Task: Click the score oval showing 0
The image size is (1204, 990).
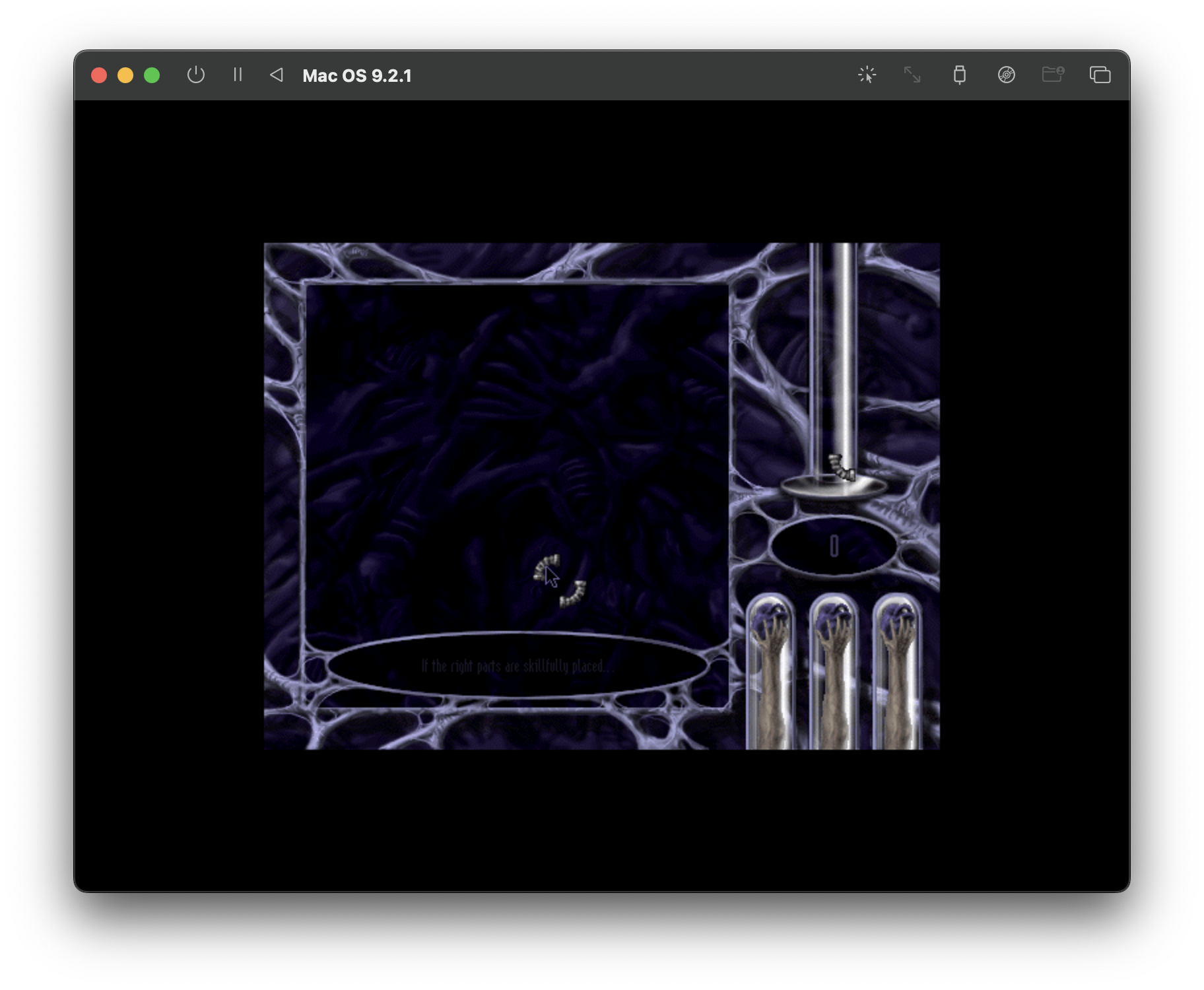Action: (834, 546)
